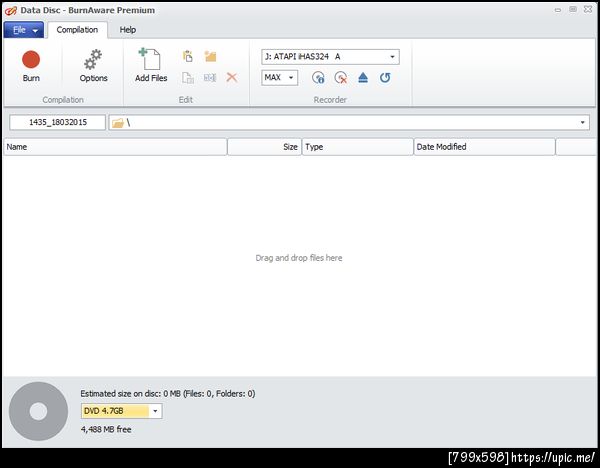This screenshot has width=600, height=468.
Task: Click the folder icon in the path bar
Action: coord(118,123)
